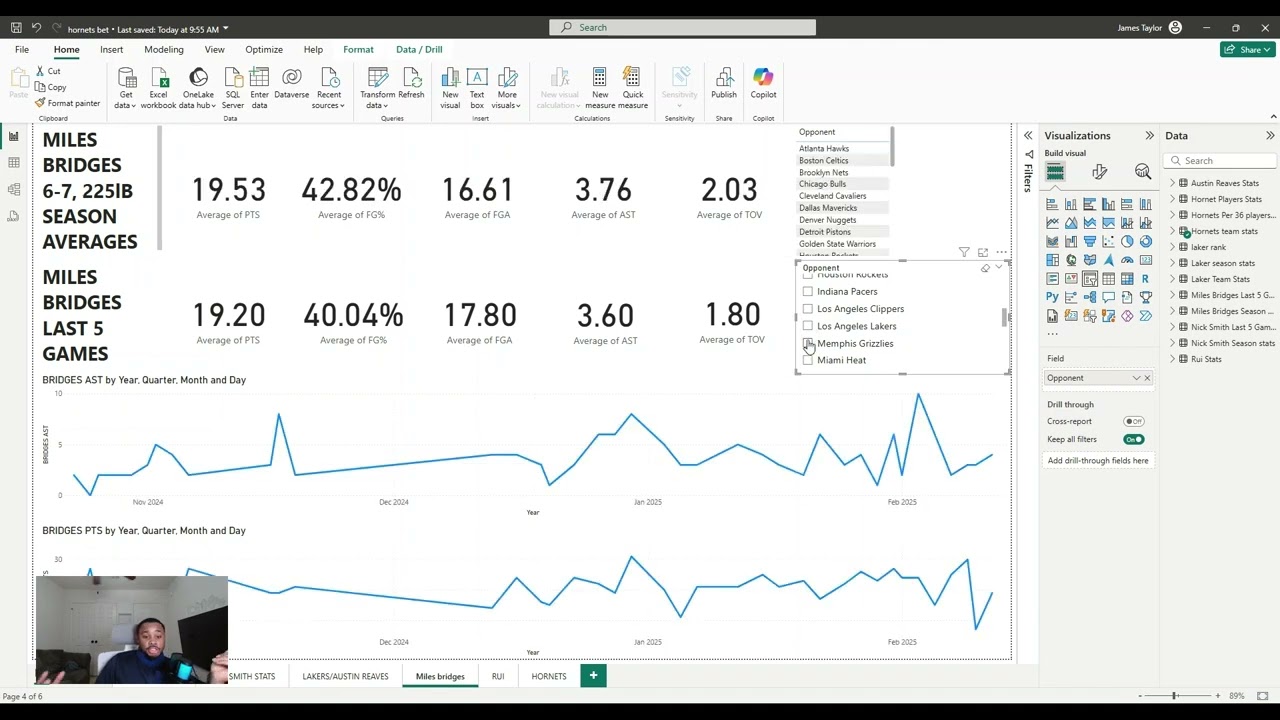Click Add drill-through fields here well
Viewport: 1280px width, 720px height.
[1098, 461]
